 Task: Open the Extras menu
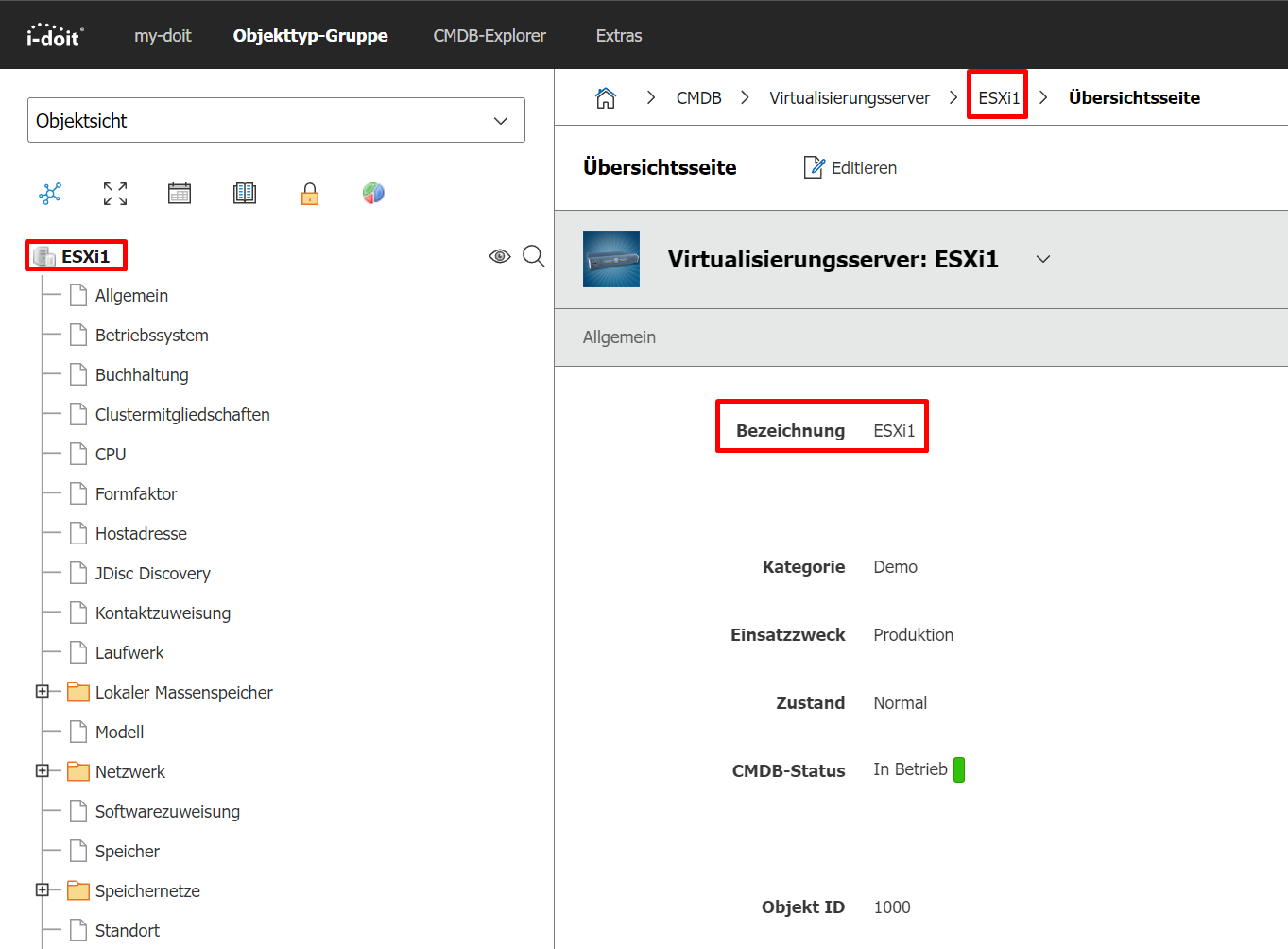[619, 36]
